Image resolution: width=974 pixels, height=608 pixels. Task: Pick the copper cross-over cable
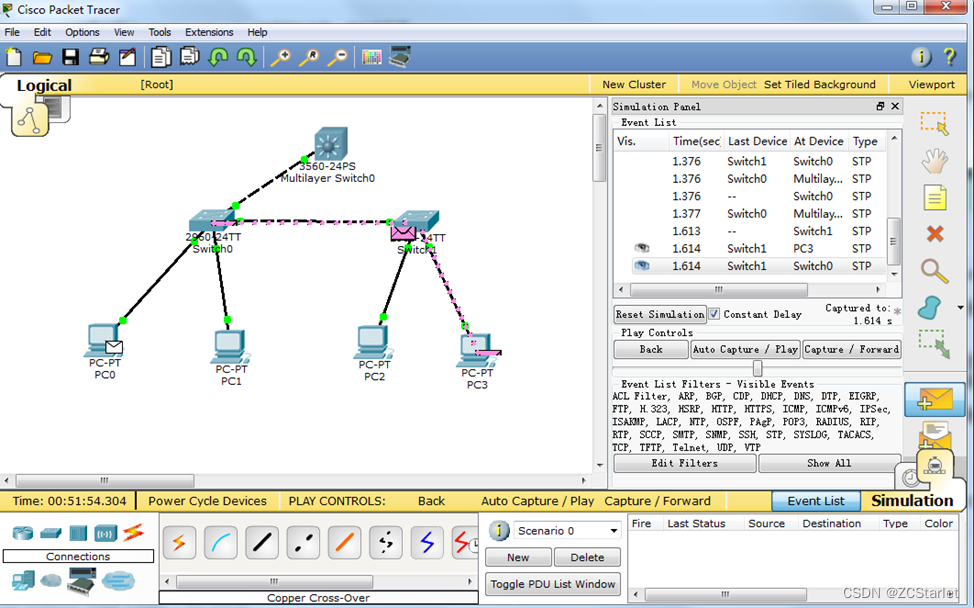[303, 542]
